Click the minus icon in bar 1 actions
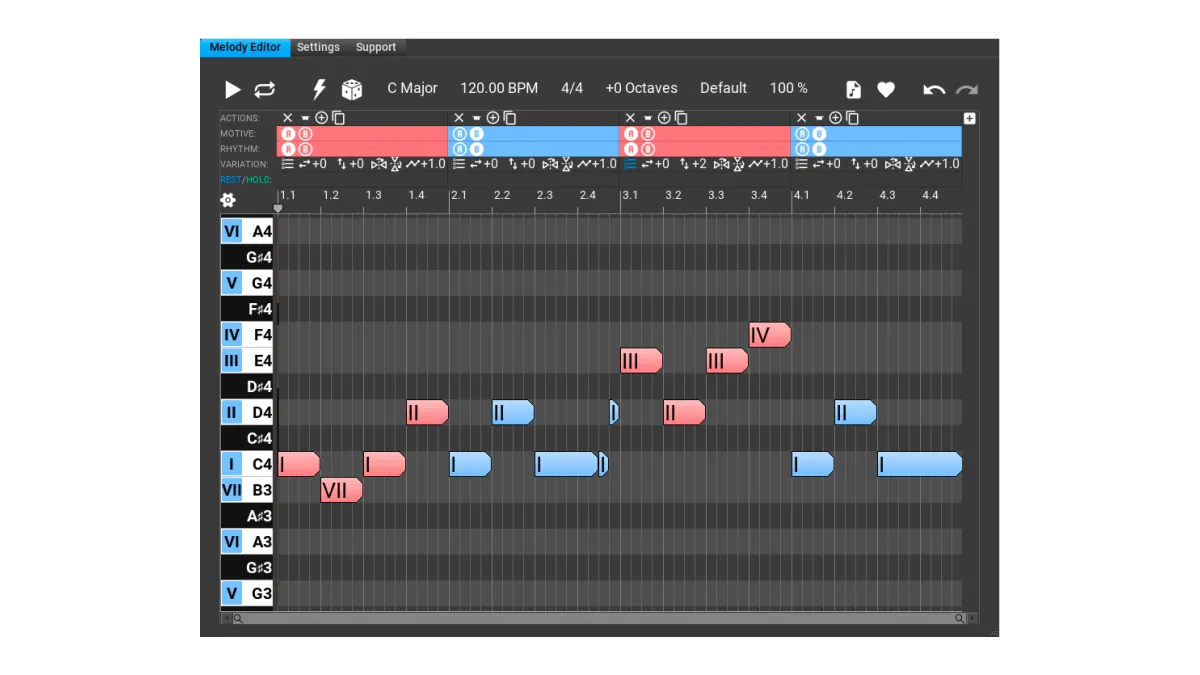This screenshot has height=675, width=1200. click(306, 118)
